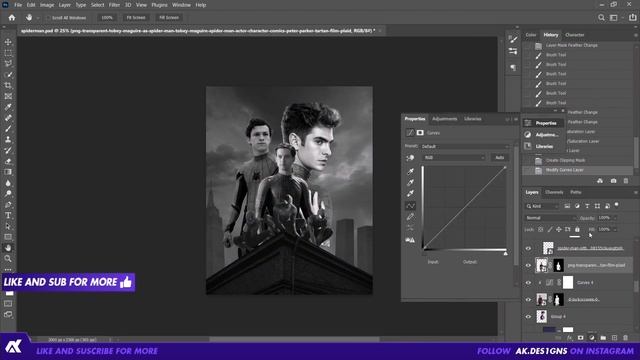Screen dimensions: 640x360
Task: Select Modify Curves Layer history state
Action: coord(578,170)
